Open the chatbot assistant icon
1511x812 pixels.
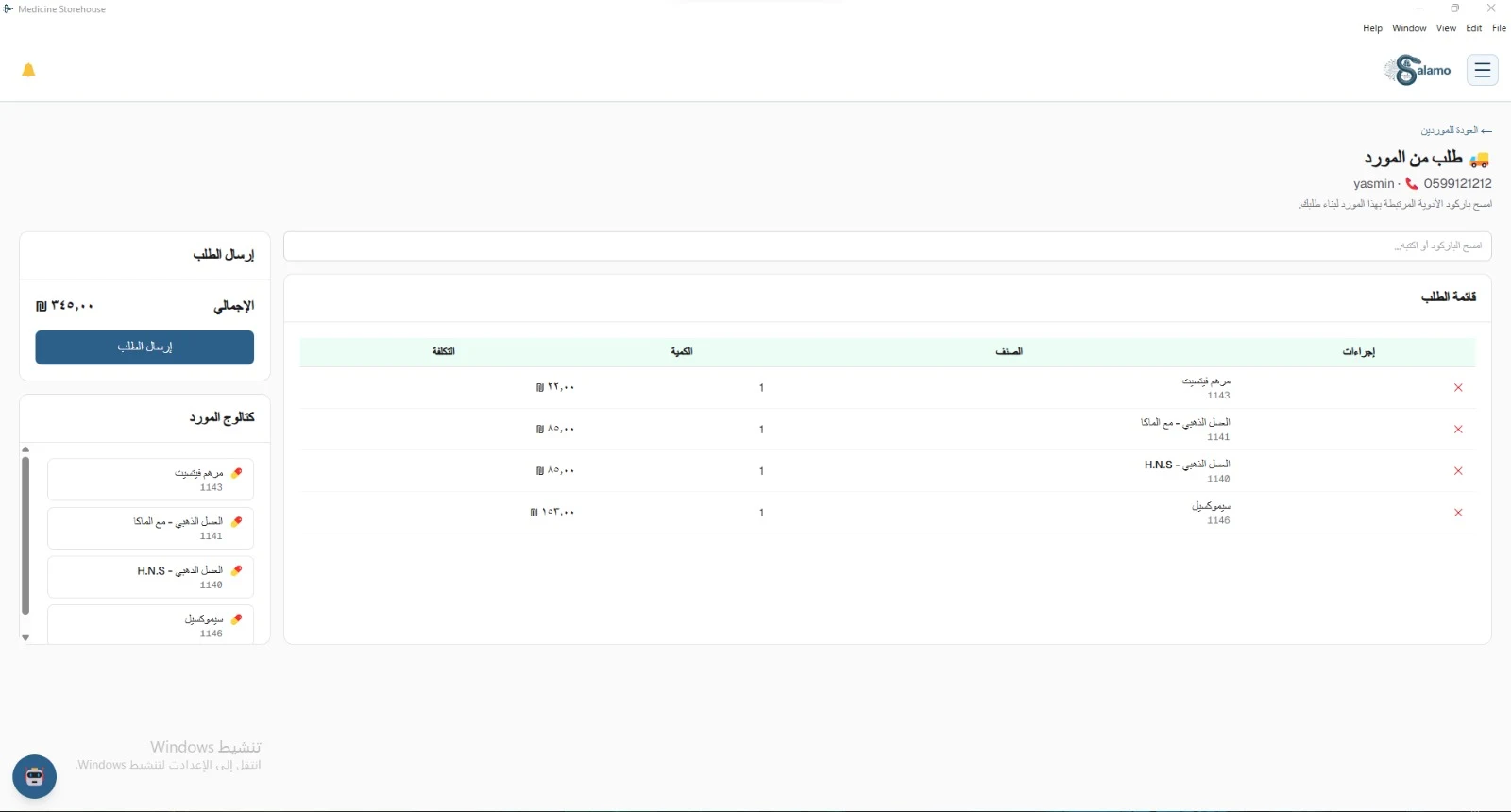pos(35,777)
